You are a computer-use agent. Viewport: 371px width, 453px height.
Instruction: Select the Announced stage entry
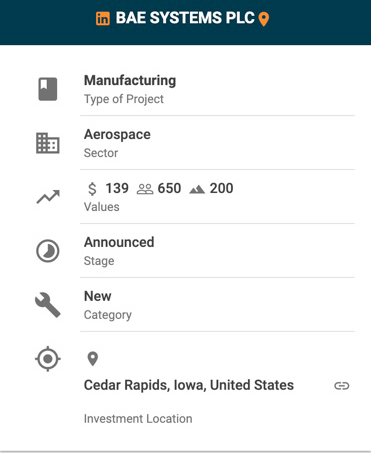pyautogui.click(x=119, y=242)
